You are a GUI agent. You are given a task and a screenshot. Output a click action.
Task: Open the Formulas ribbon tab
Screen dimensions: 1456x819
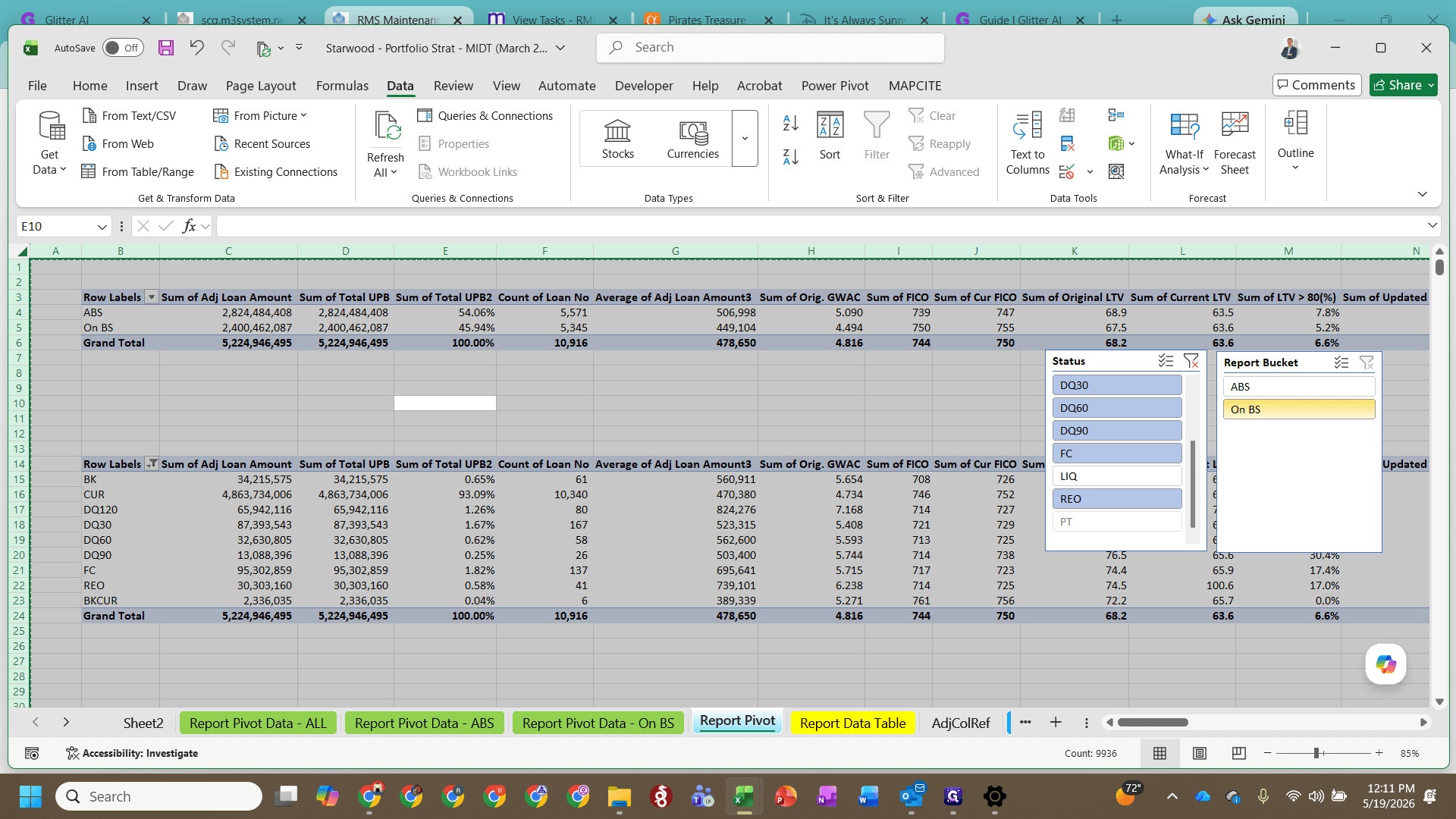click(342, 86)
